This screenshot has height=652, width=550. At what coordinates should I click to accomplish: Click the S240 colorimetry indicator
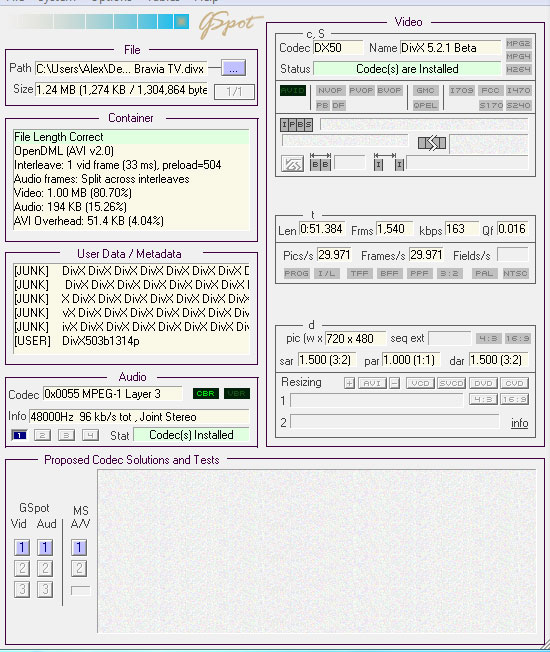point(518,105)
